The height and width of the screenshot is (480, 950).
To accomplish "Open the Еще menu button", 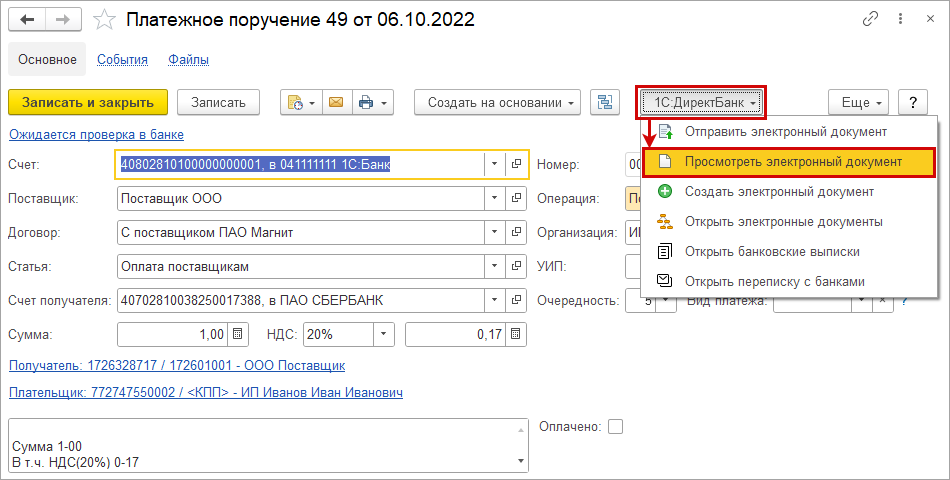I will click(x=858, y=102).
